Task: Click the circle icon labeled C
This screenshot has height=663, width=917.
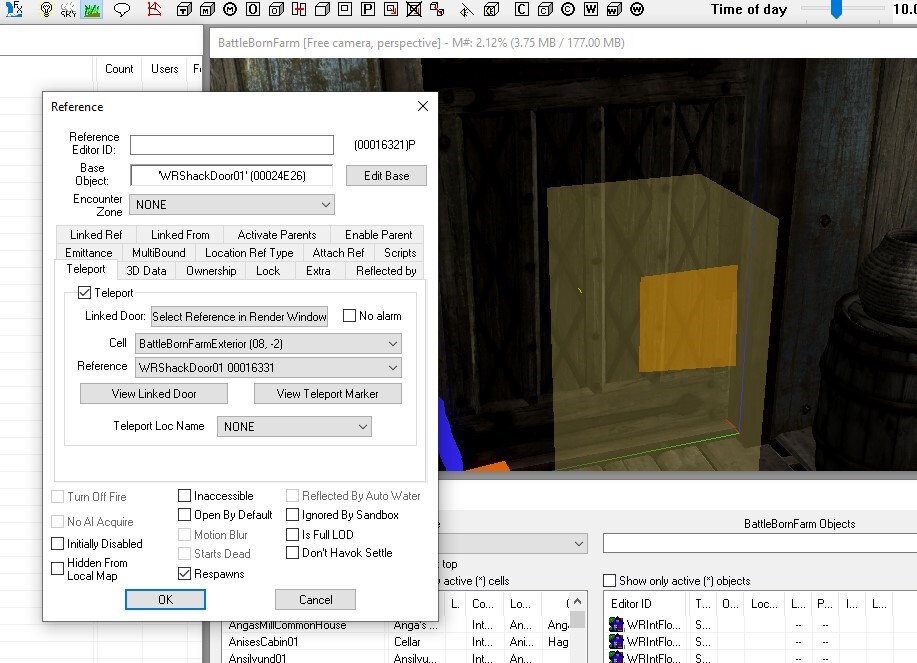Action: (x=568, y=9)
